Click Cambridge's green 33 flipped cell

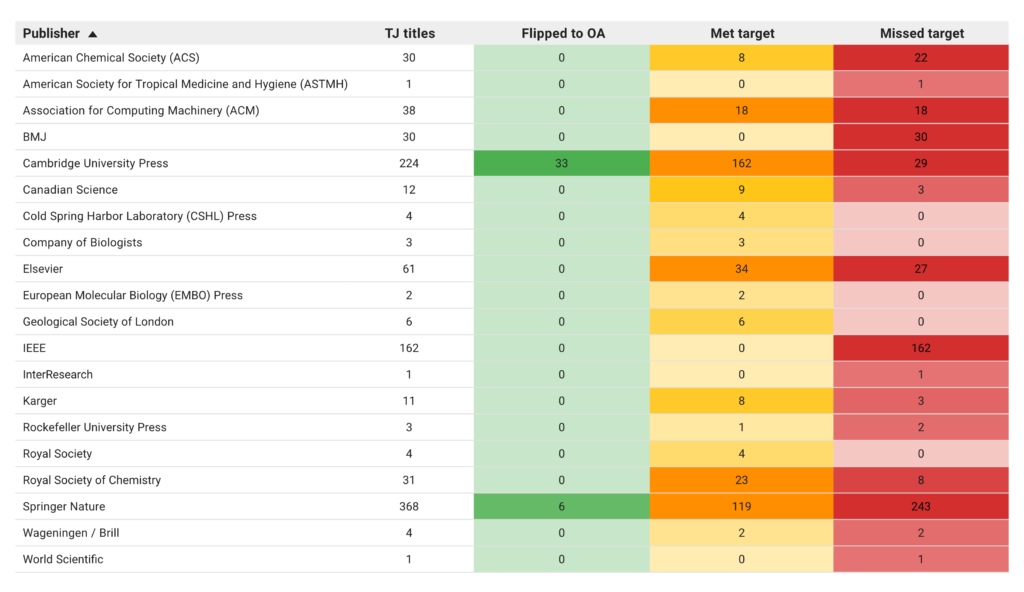click(562, 163)
